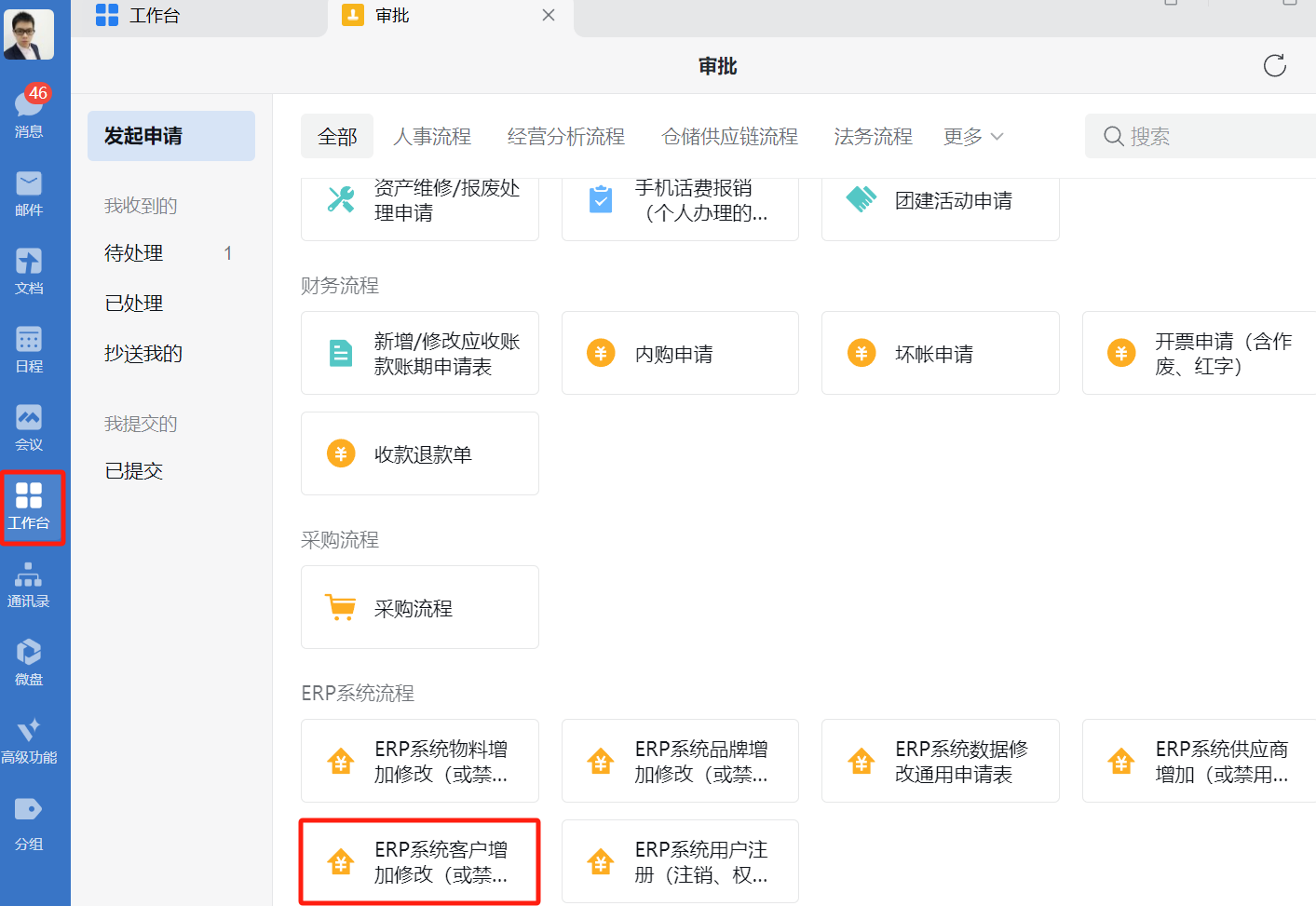
Task: Open the 文档 documents icon
Action: pyautogui.click(x=29, y=271)
